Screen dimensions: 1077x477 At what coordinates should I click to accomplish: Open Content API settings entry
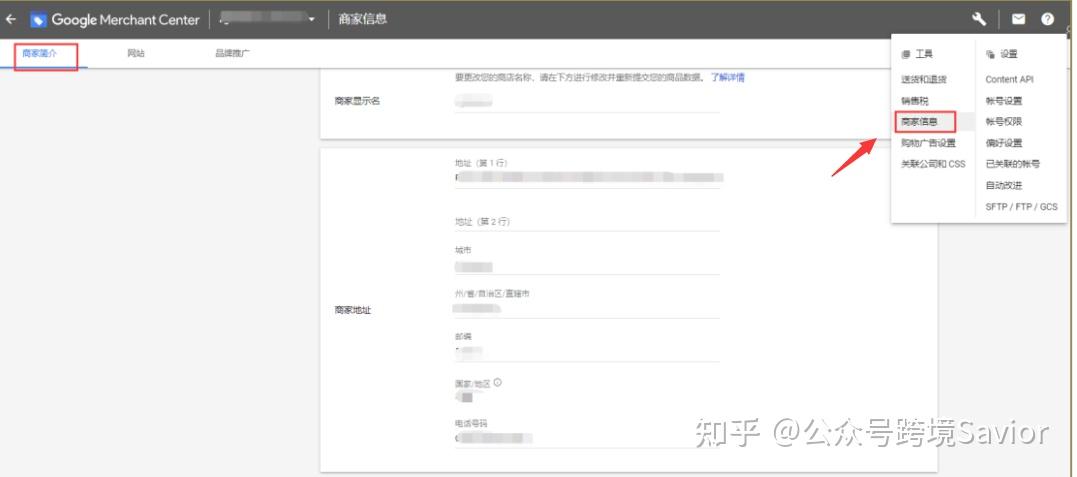click(1010, 80)
